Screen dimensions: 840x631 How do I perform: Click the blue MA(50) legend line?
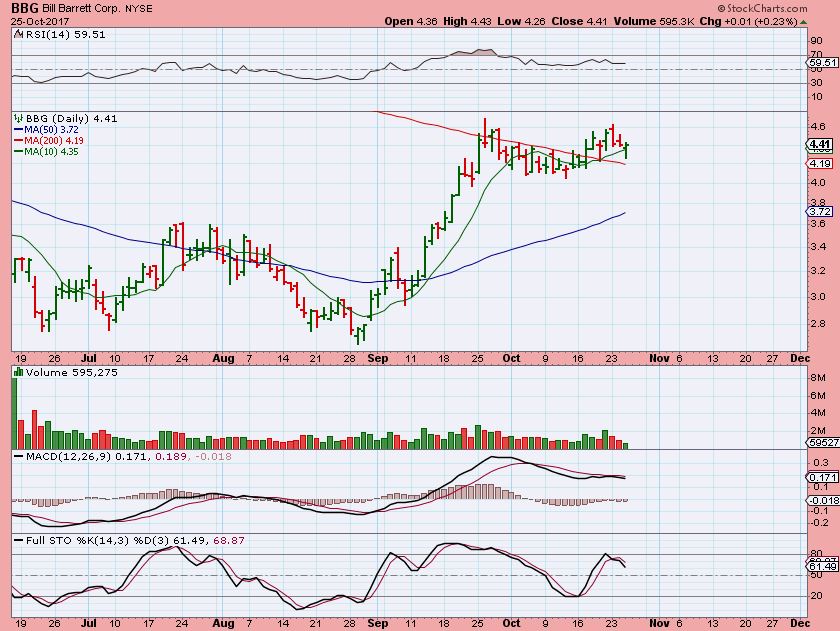pyautogui.click(x=18, y=130)
